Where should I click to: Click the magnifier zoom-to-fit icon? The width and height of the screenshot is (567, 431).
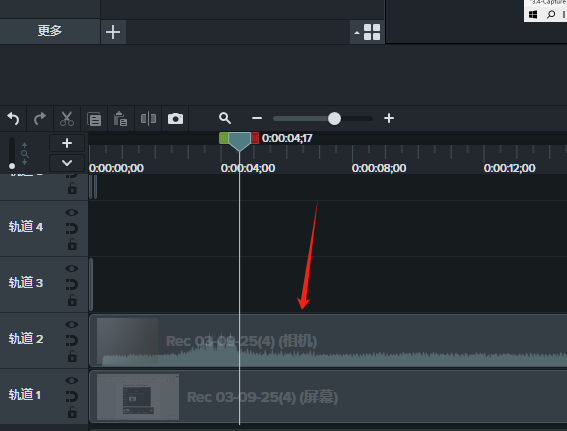tap(225, 118)
